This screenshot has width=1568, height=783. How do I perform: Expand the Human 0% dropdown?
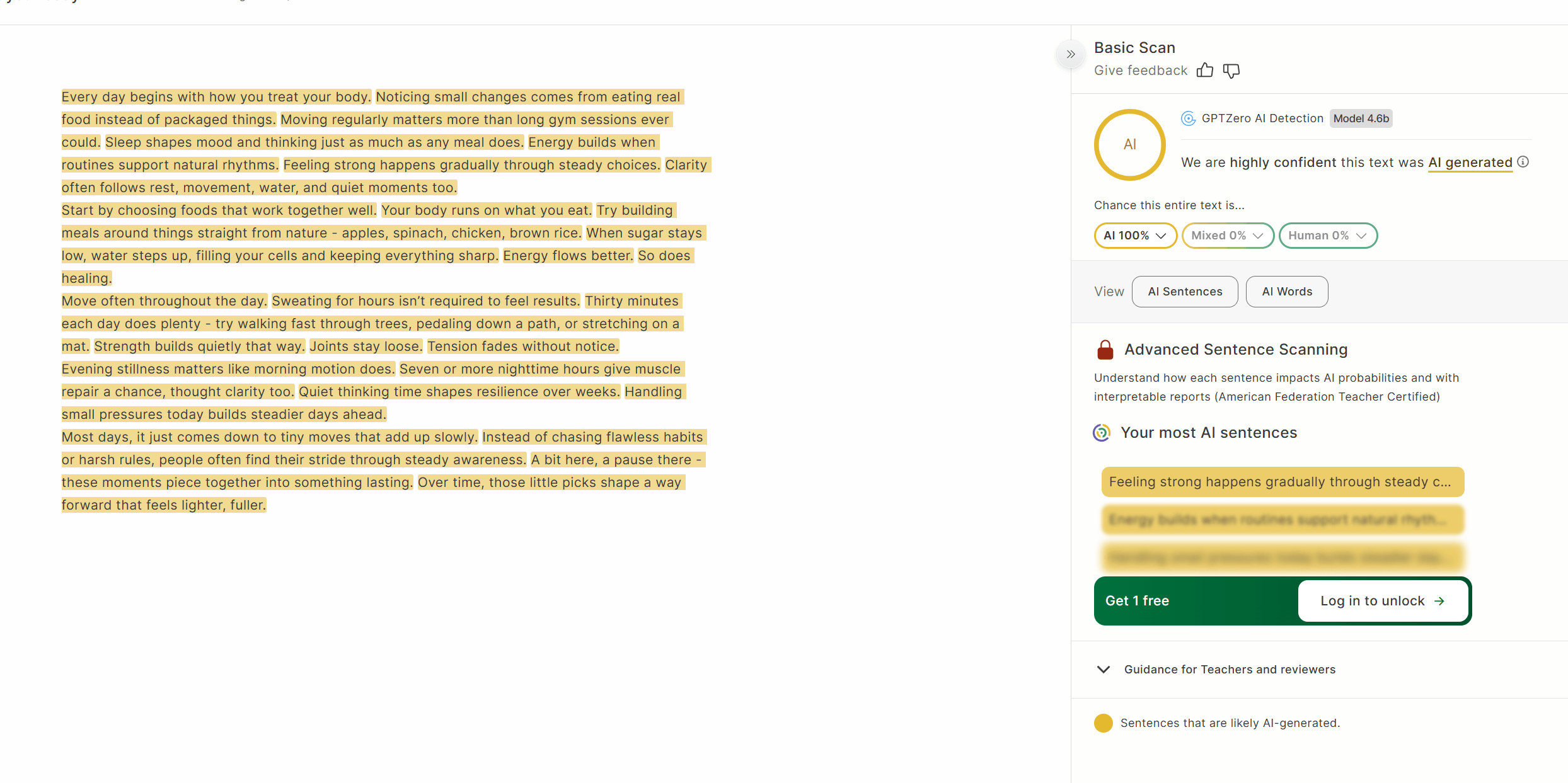tap(1327, 236)
